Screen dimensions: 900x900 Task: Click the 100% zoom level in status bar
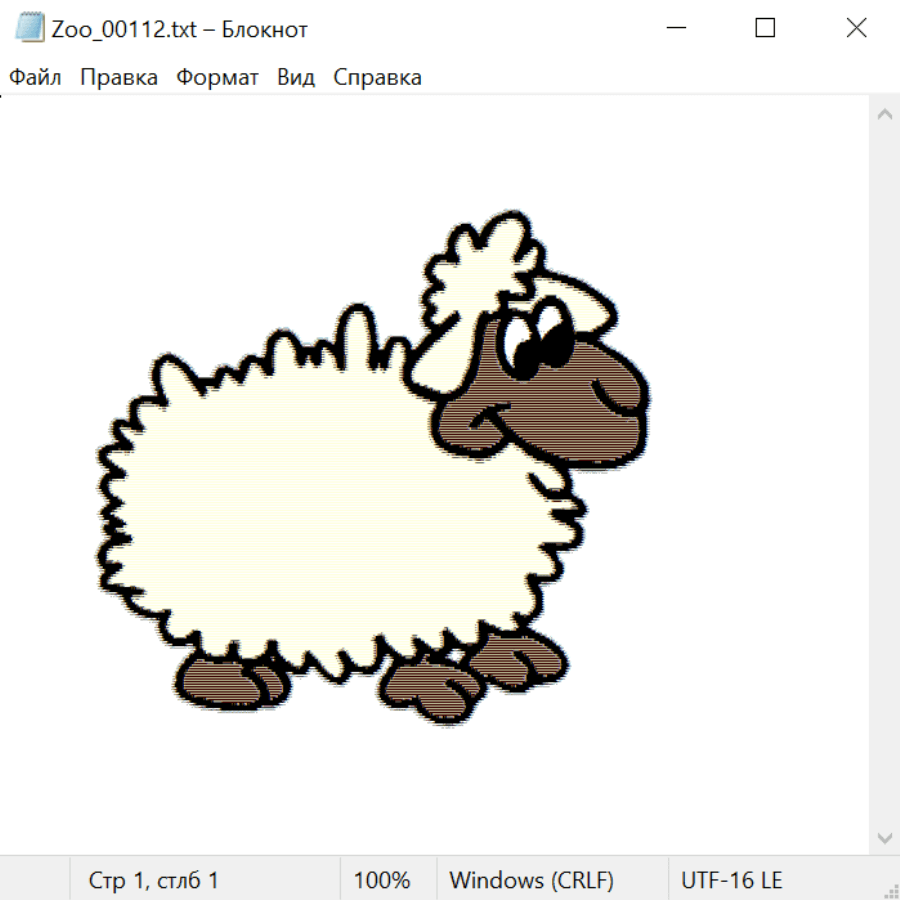[x=382, y=880]
